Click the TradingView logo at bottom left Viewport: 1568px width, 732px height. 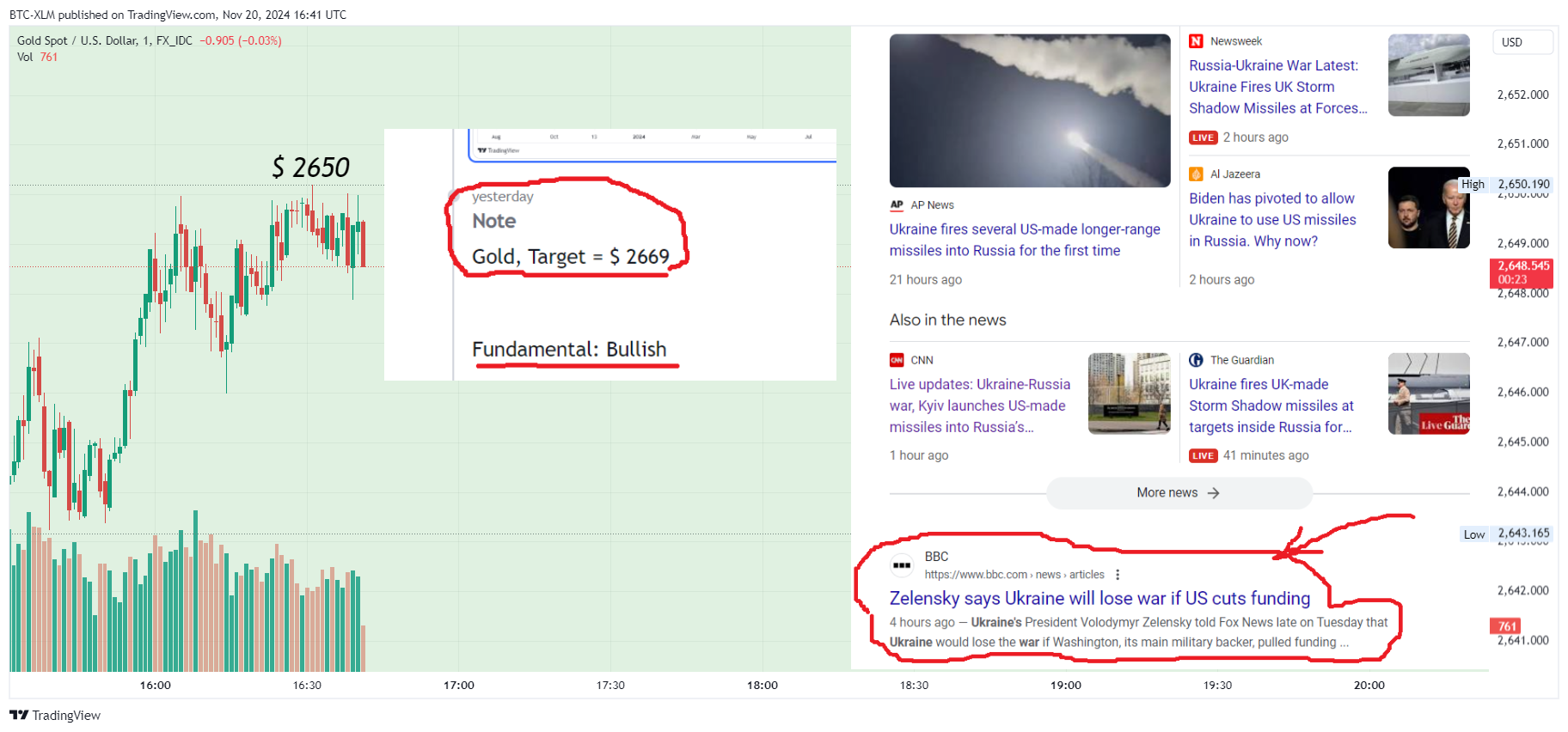[x=55, y=715]
